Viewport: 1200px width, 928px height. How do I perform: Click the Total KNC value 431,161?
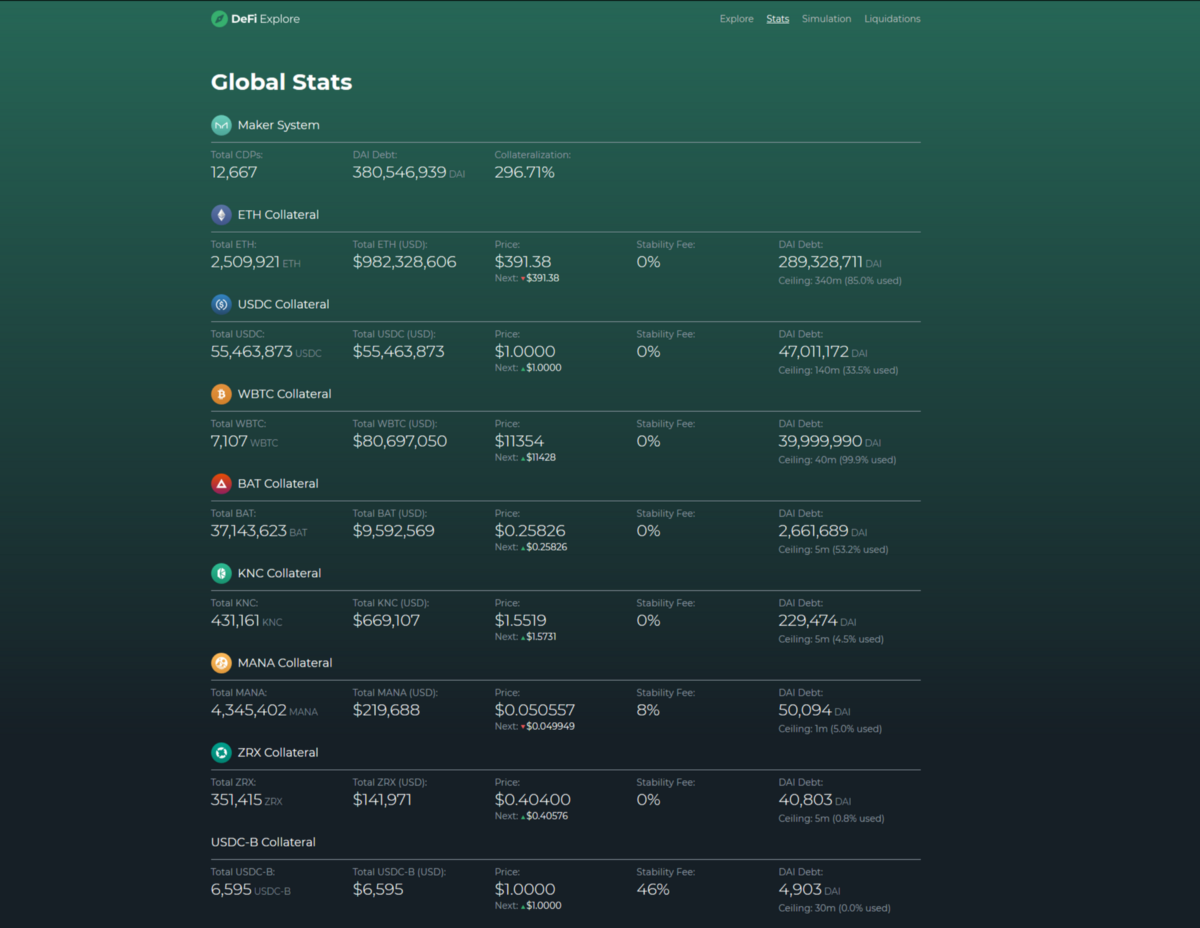[235, 621]
